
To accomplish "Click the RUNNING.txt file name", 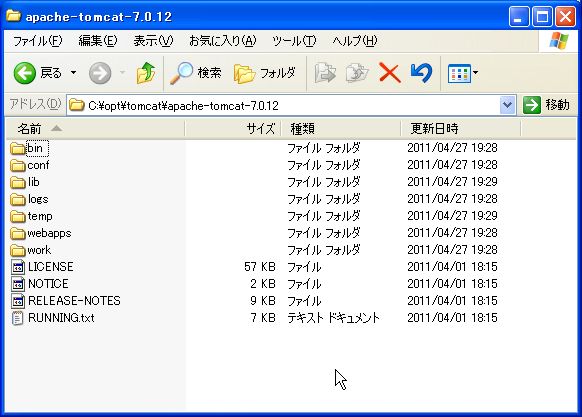I will click(61, 318).
